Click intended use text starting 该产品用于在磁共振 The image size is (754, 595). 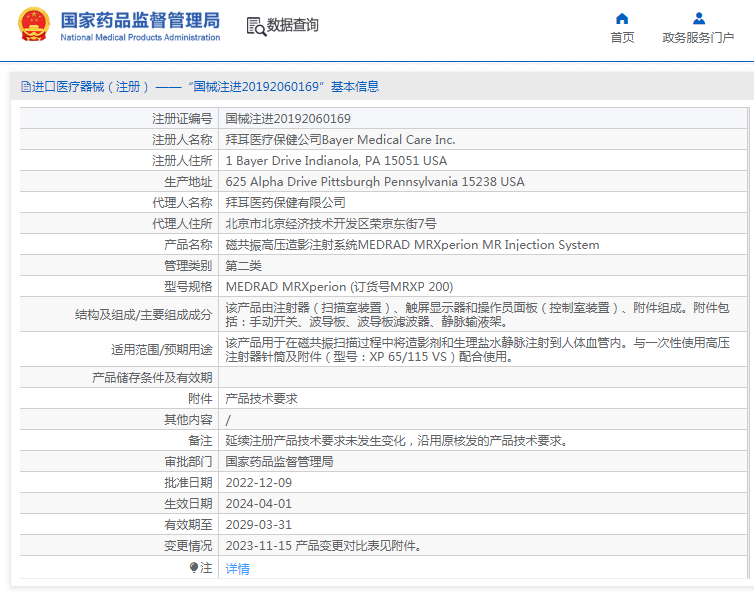[x=478, y=350]
